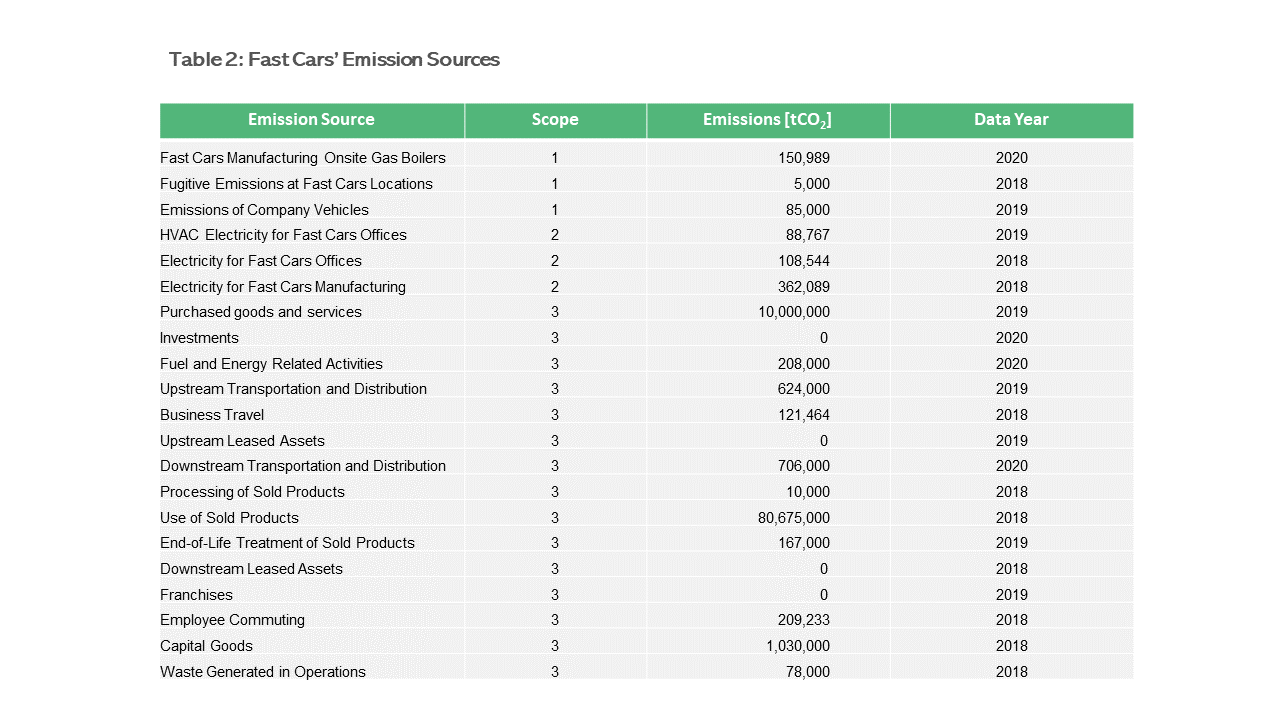The image size is (1280, 720).
Task: Click emissions value 108,544
Action: tap(804, 261)
